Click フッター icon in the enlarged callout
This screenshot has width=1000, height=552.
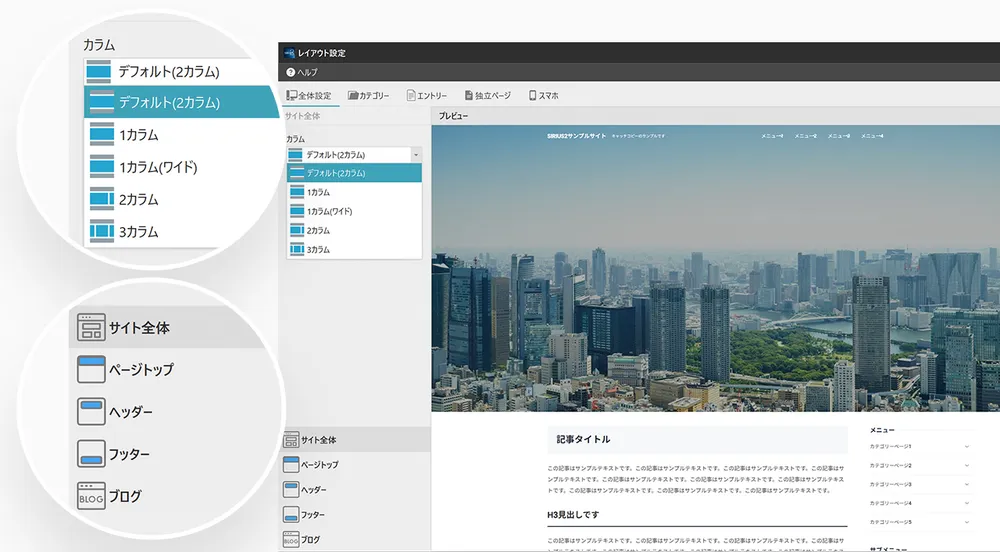(91, 453)
